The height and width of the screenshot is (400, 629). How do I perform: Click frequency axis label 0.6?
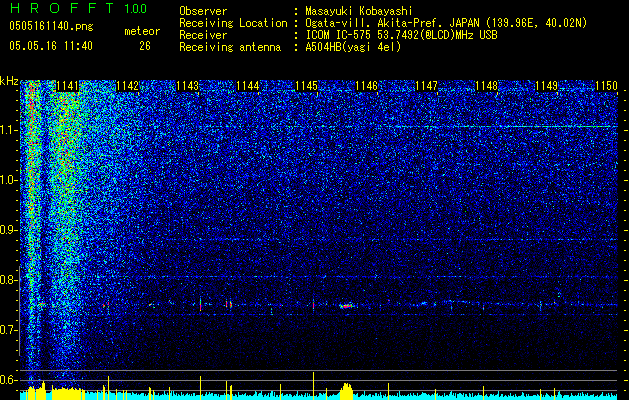(8, 380)
